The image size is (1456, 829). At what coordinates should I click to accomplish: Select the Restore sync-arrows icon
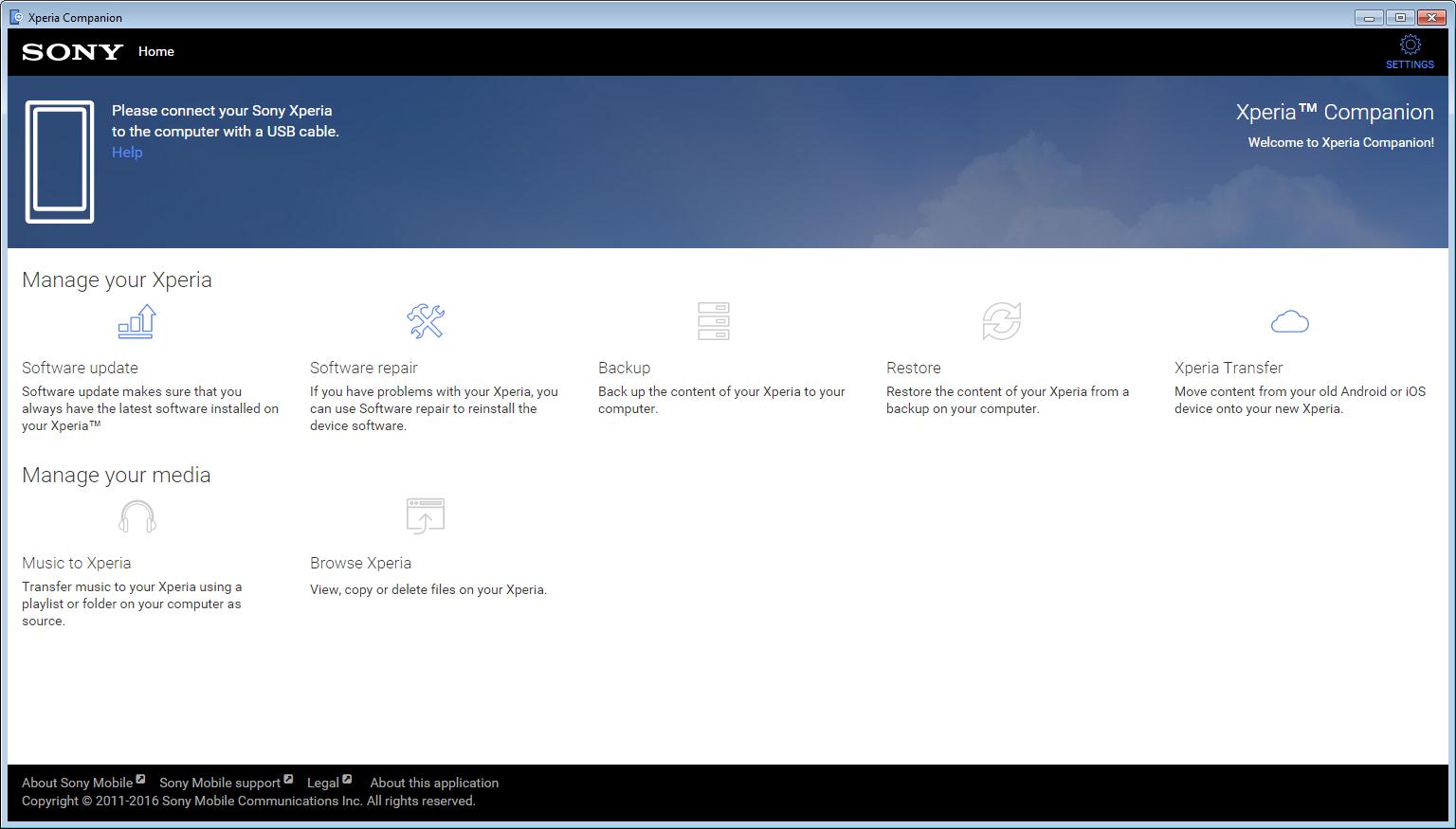click(x=1002, y=321)
